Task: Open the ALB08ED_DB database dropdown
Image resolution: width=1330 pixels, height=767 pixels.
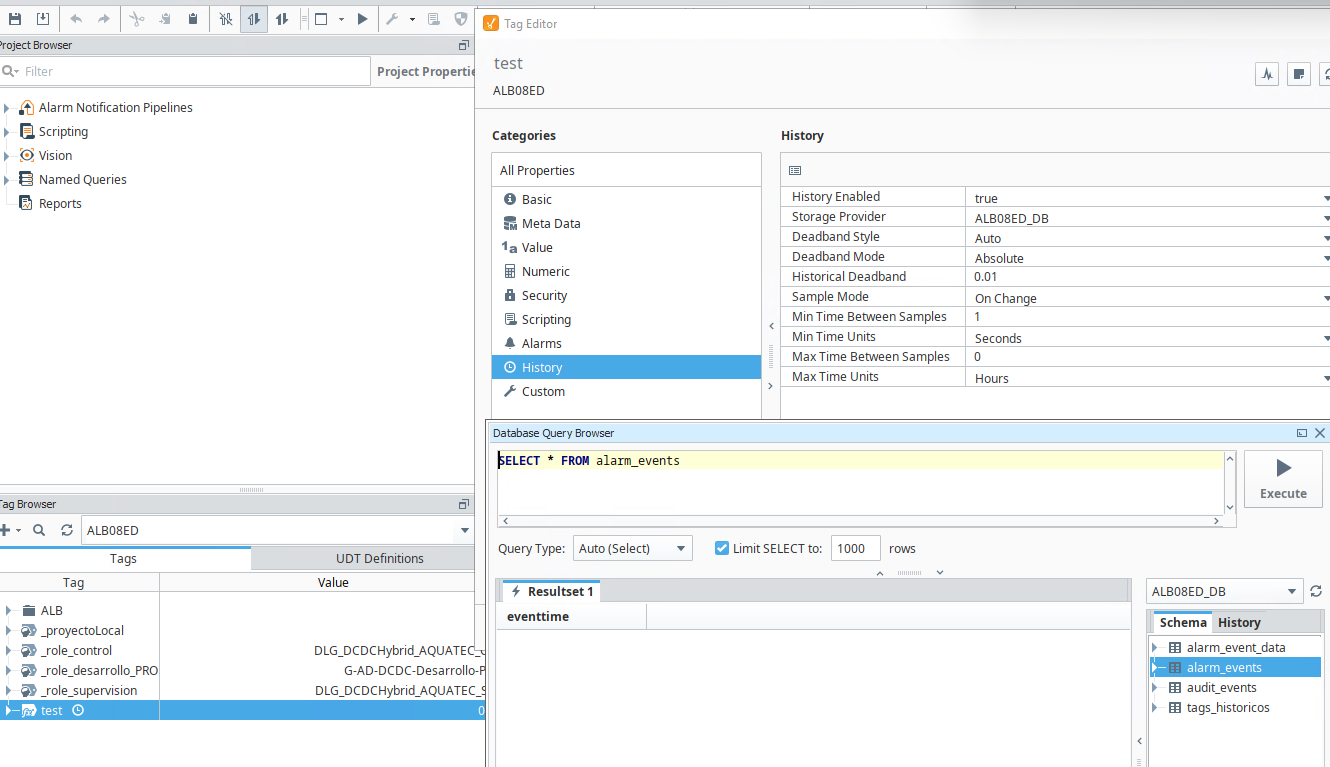Action: point(1225,592)
